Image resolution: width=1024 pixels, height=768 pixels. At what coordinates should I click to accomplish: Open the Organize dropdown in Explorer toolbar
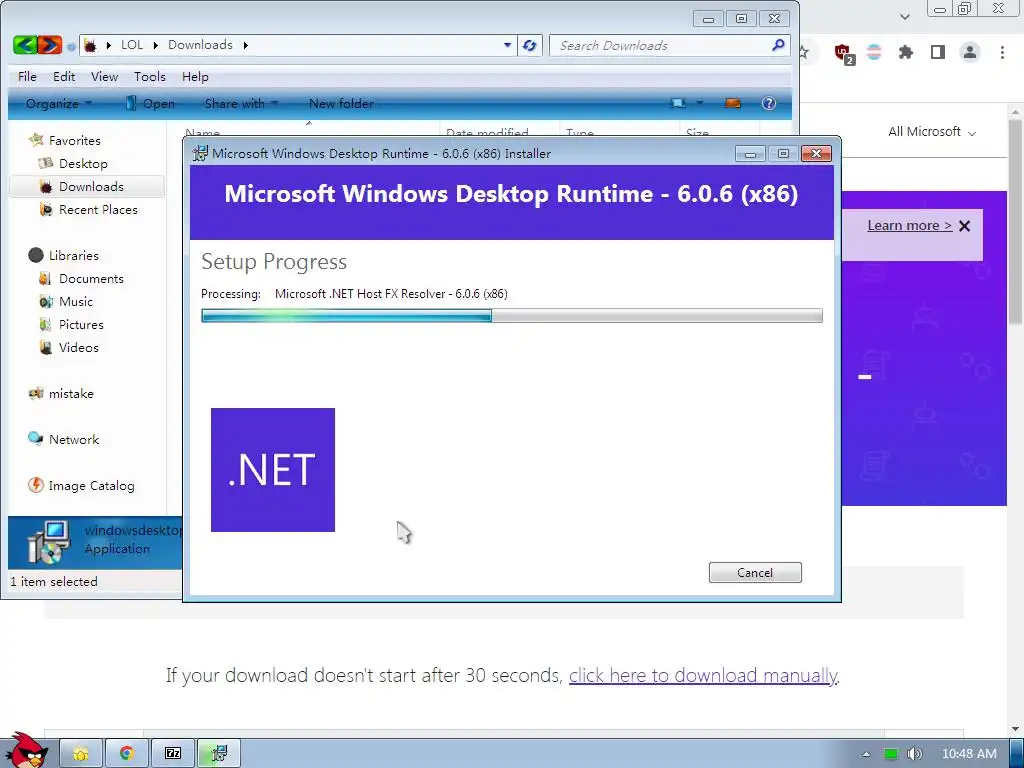click(59, 103)
